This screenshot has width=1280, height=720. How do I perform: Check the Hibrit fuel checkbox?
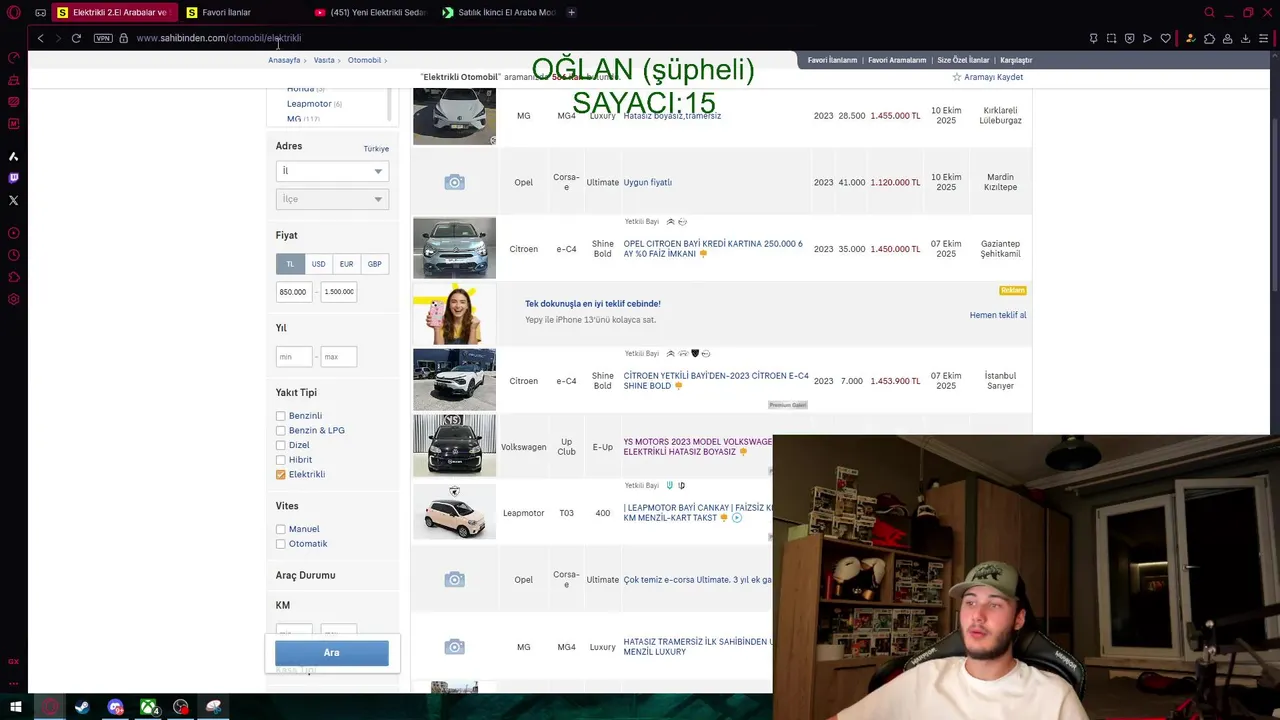(x=281, y=460)
